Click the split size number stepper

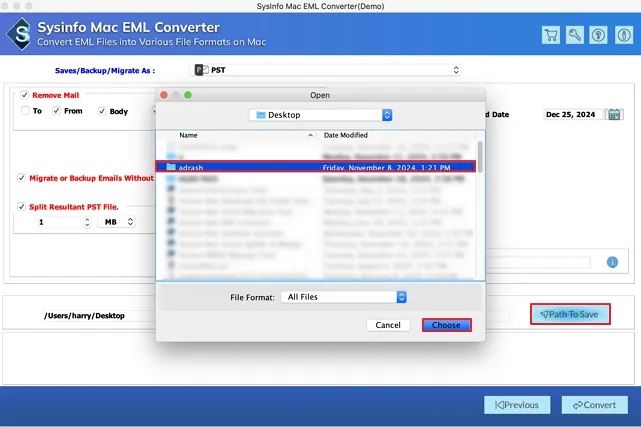87,222
